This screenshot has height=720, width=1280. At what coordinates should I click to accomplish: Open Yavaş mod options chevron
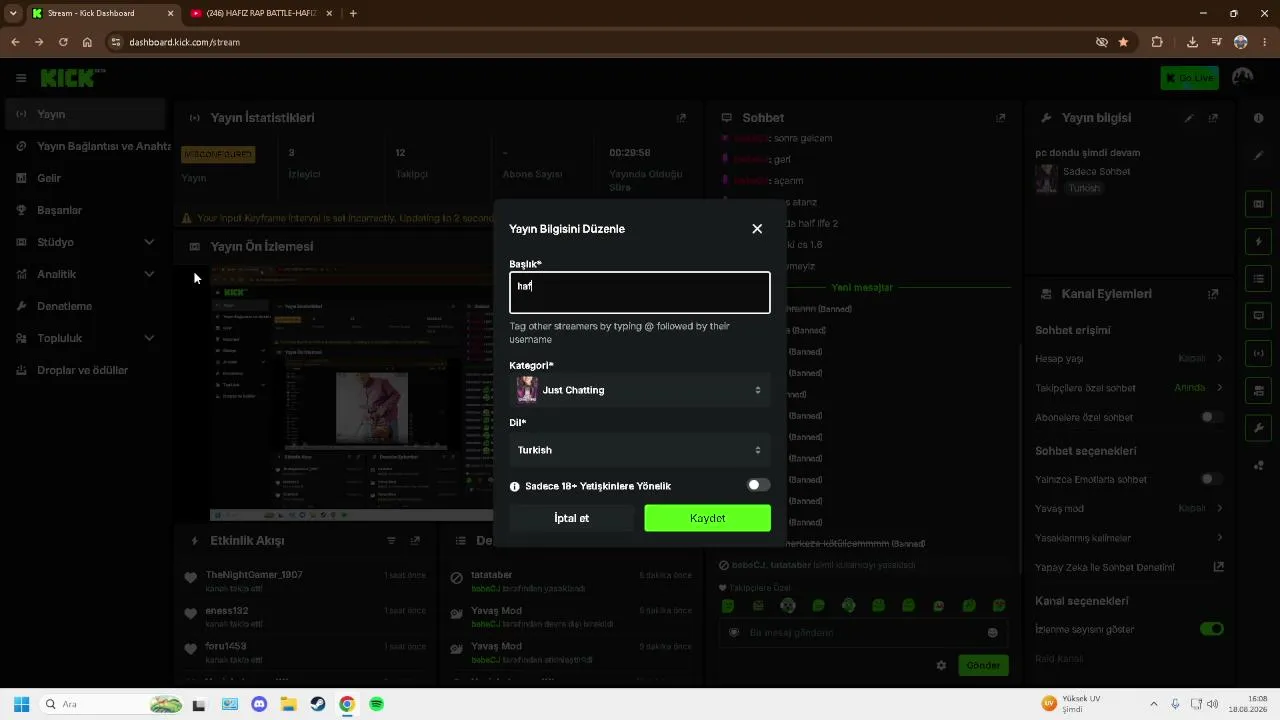click(x=1219, y=508)
